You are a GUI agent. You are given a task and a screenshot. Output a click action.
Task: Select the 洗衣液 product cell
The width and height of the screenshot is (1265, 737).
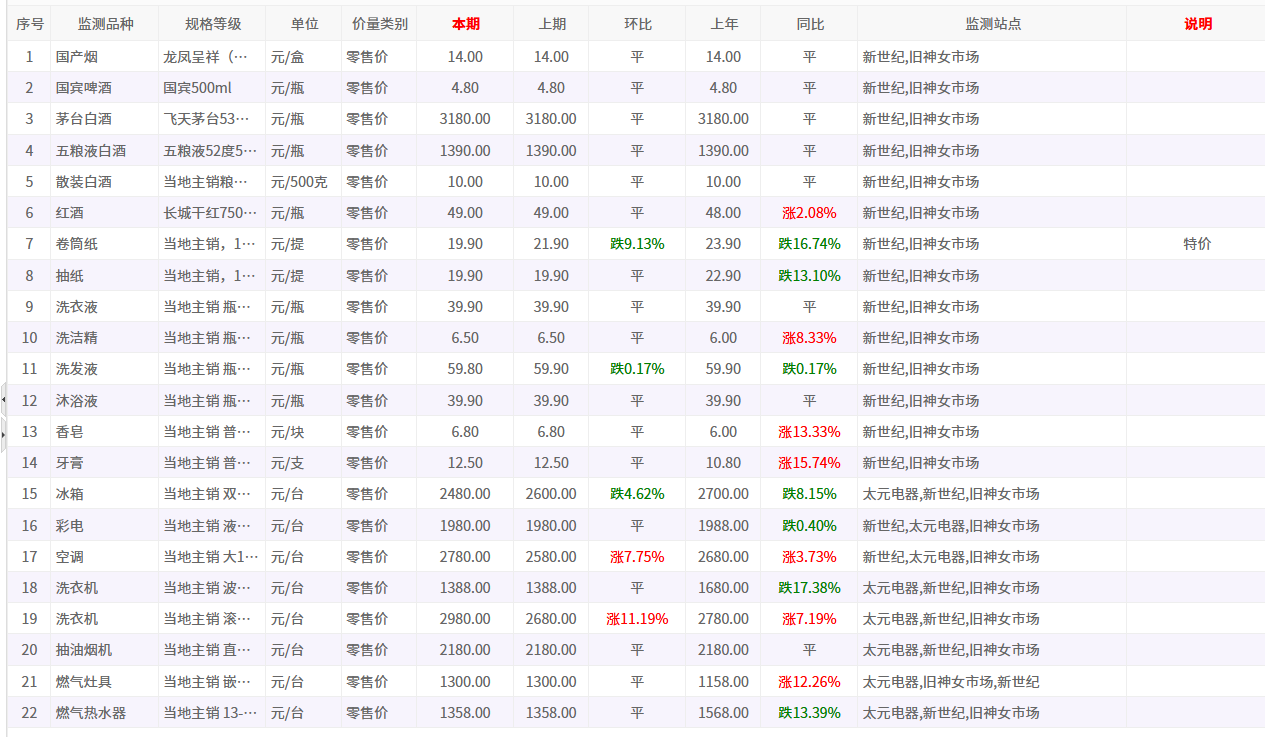click(x=104, y=307)
